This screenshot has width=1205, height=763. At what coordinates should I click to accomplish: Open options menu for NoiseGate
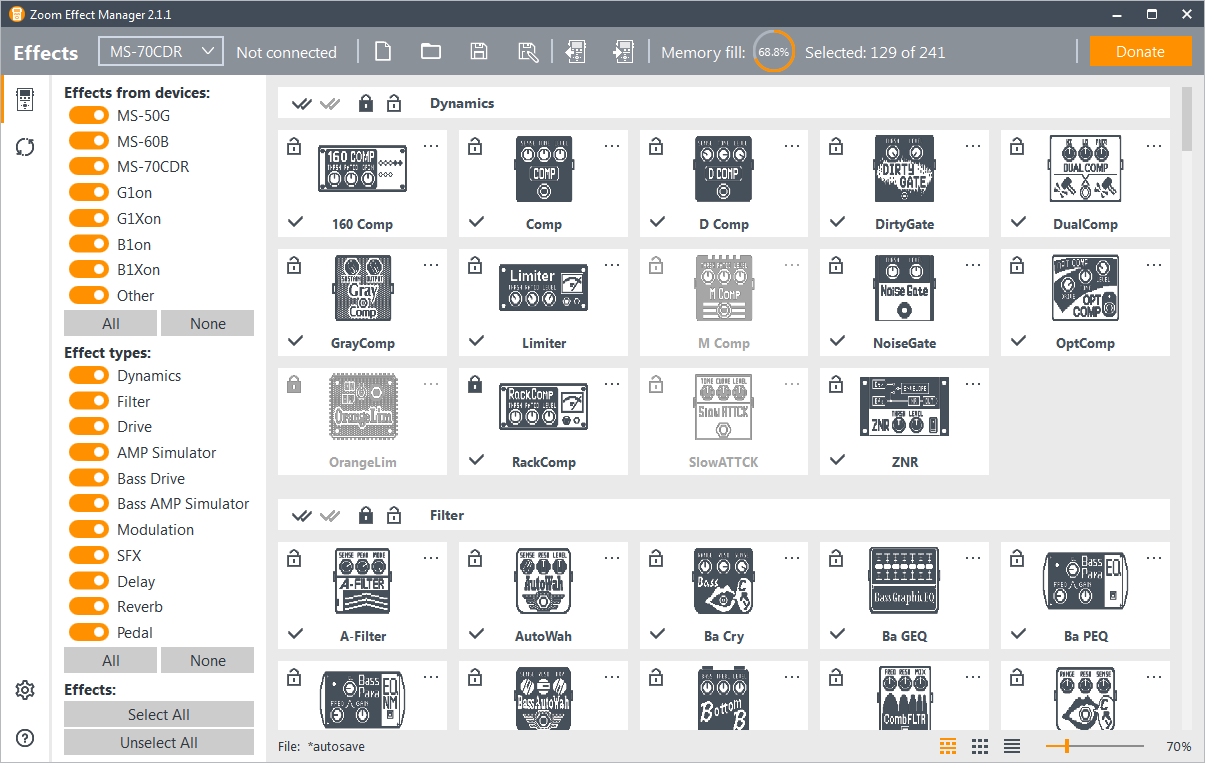click(973, 265)
